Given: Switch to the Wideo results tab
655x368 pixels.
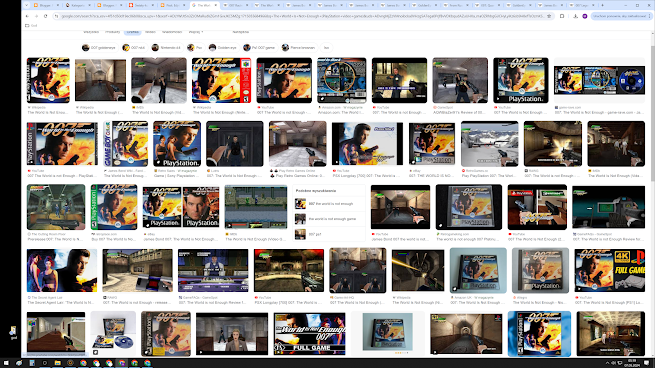Looking at the screenshot, I should click(x=150, y=32).
